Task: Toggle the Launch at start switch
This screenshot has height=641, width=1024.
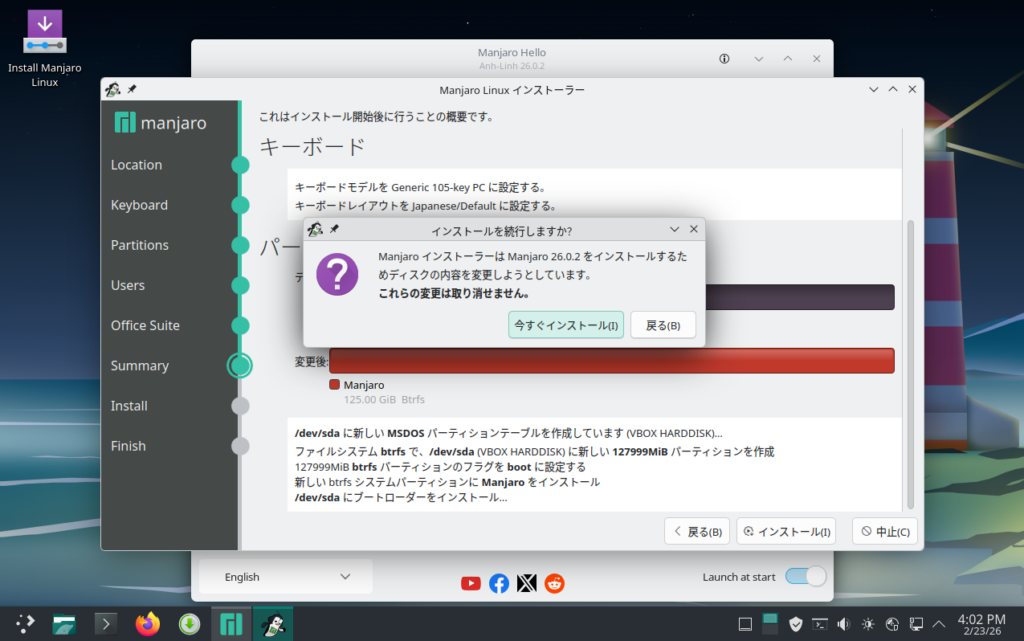Action: [805, 576]
